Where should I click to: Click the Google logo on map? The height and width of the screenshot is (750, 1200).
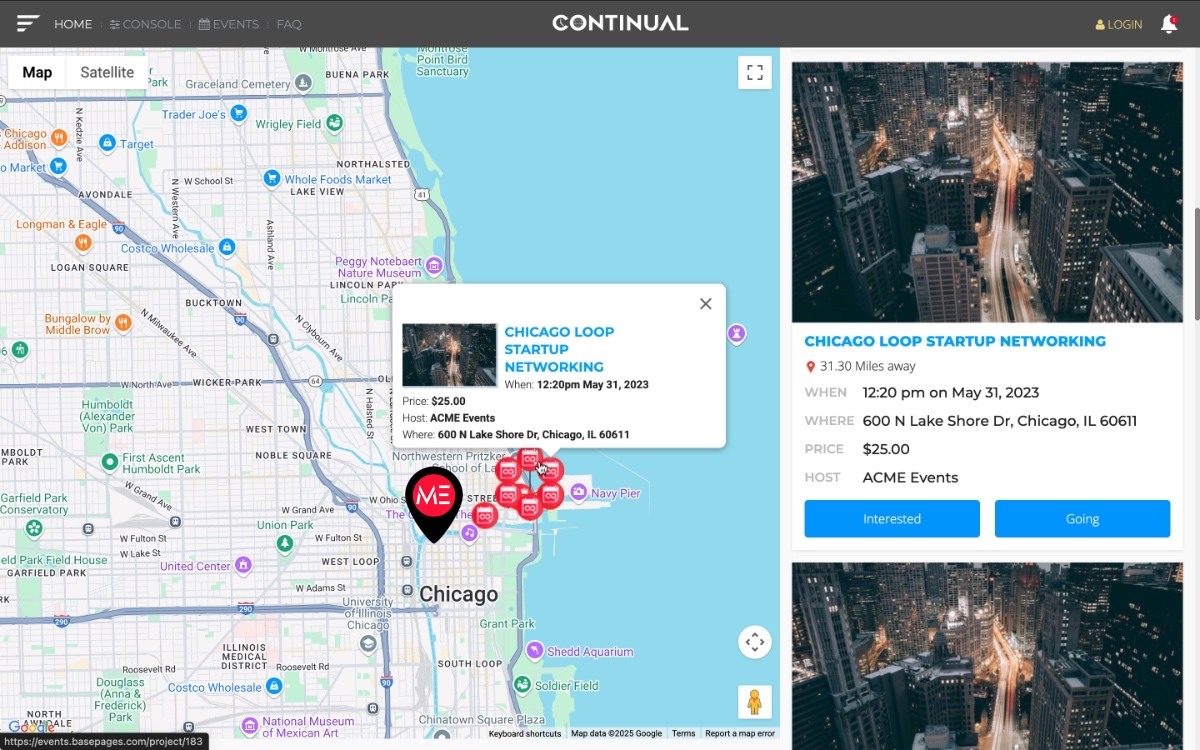pos(32,728)
